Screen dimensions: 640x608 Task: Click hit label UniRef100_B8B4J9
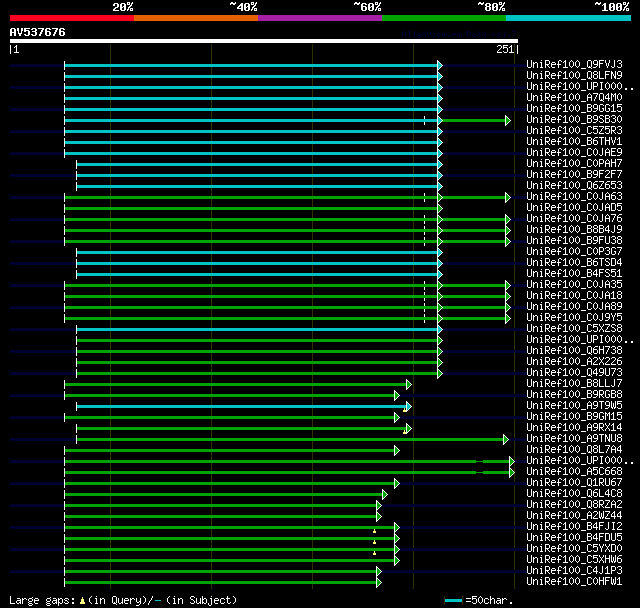[574, 230]
